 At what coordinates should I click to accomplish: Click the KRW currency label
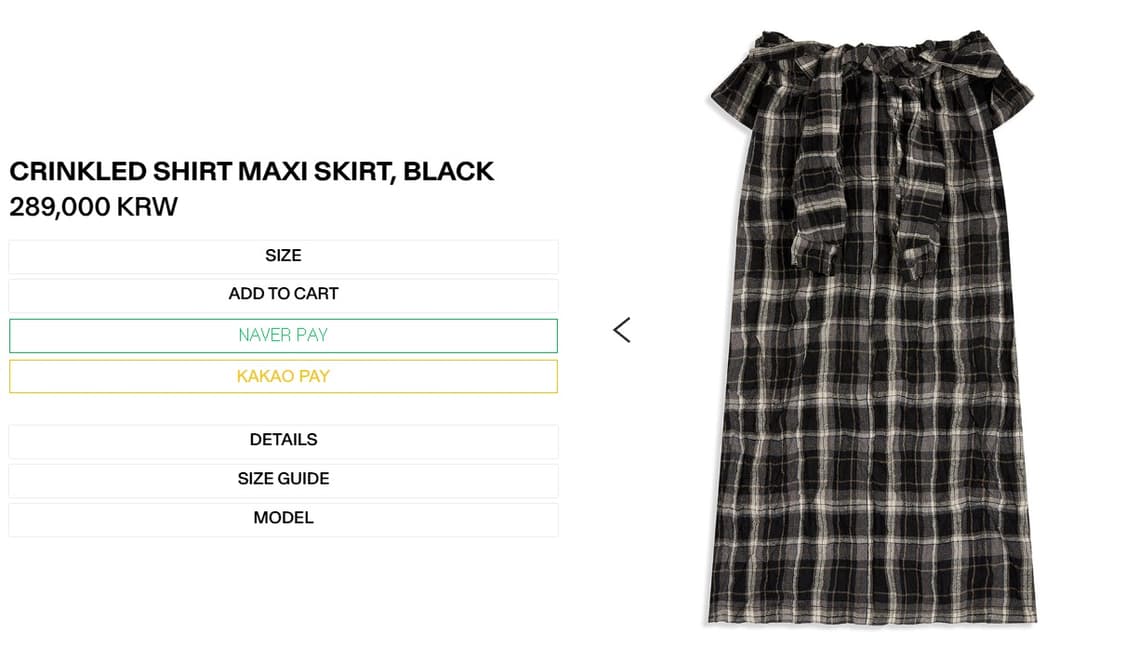(x=147, y=207)
